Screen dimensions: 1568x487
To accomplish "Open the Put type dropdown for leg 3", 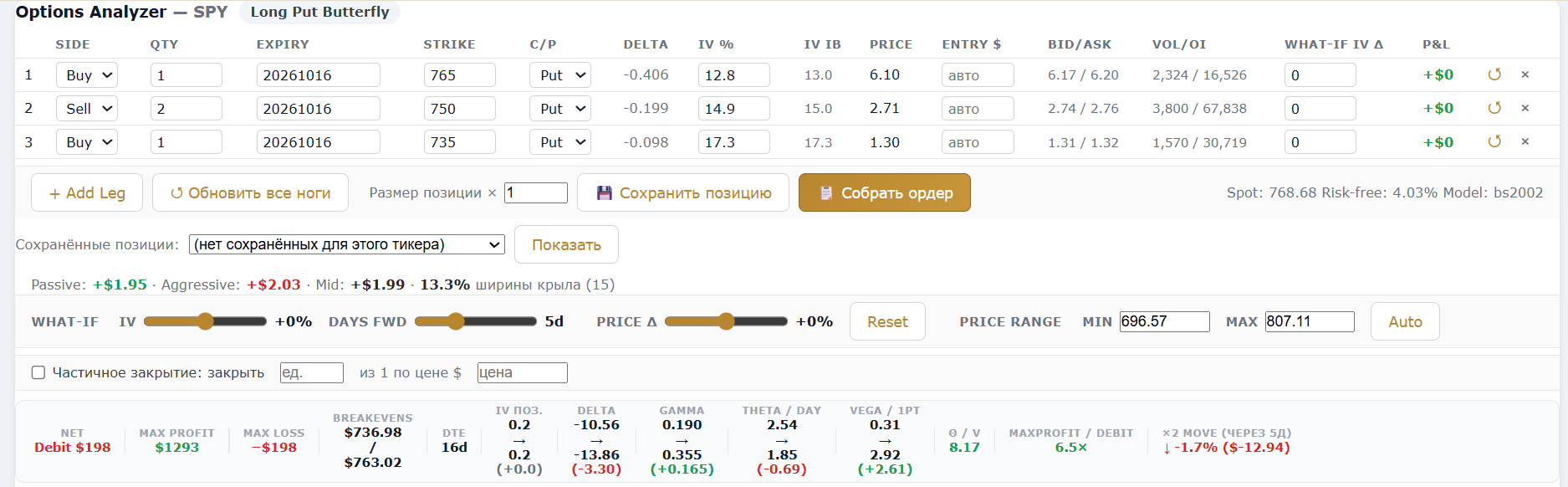I will (560, 142).
